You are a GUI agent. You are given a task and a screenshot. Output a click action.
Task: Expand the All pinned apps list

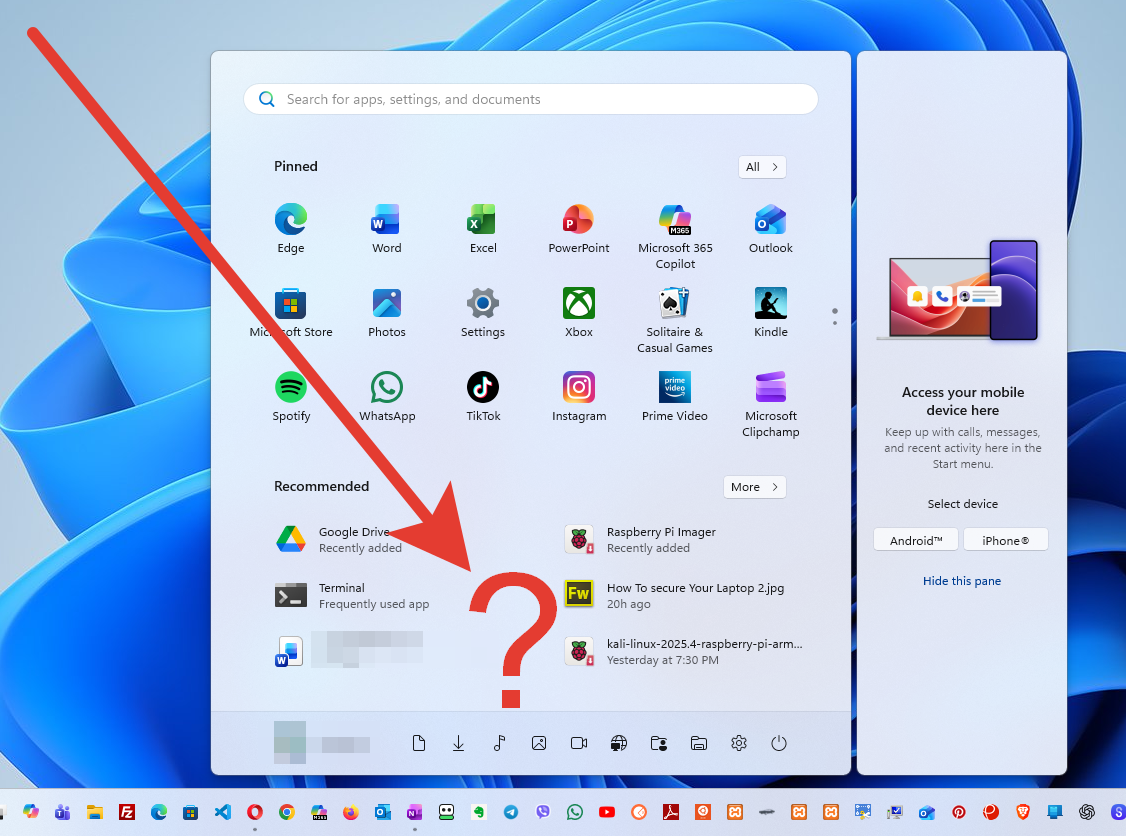pos(762,167)
